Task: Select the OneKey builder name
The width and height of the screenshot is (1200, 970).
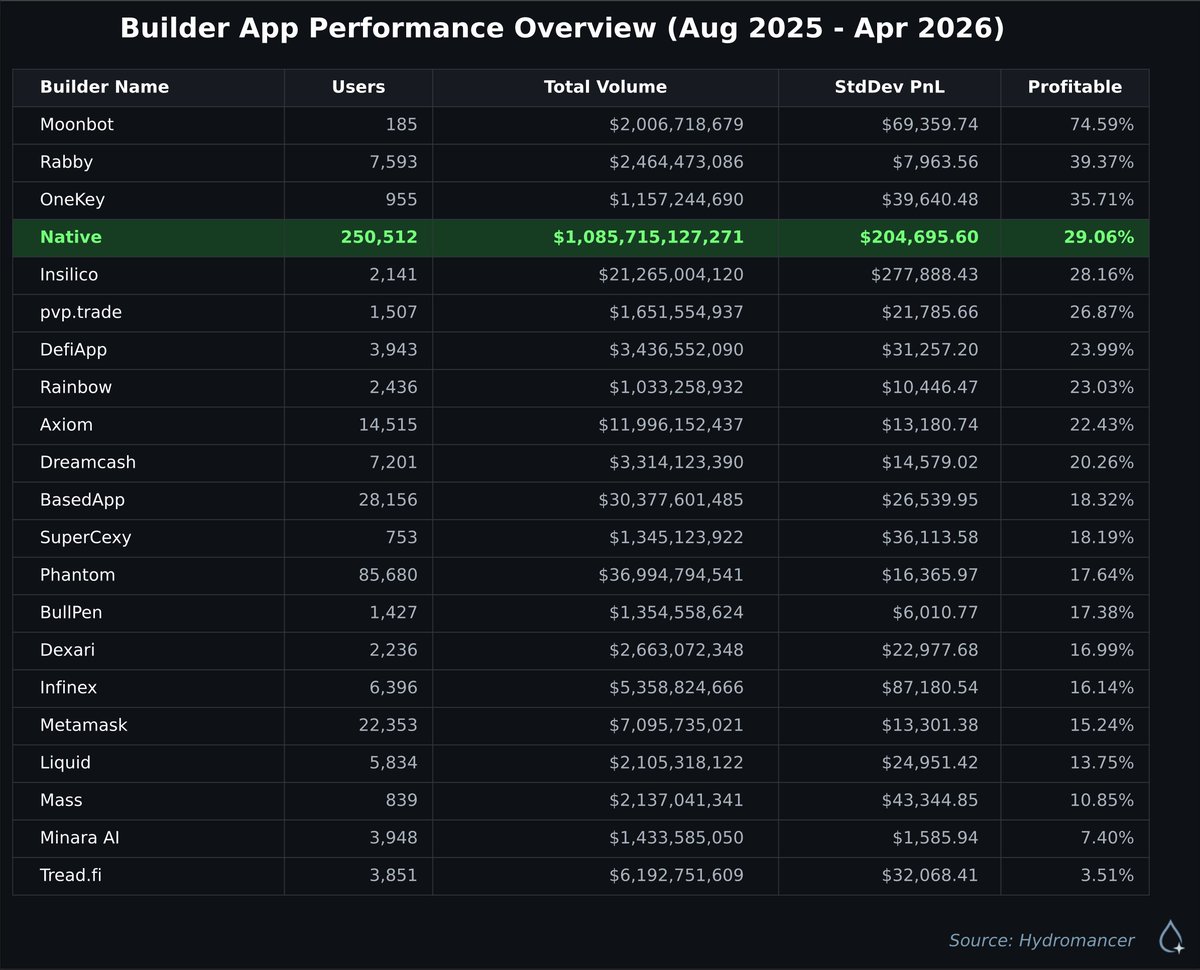Action: point(72,200)
